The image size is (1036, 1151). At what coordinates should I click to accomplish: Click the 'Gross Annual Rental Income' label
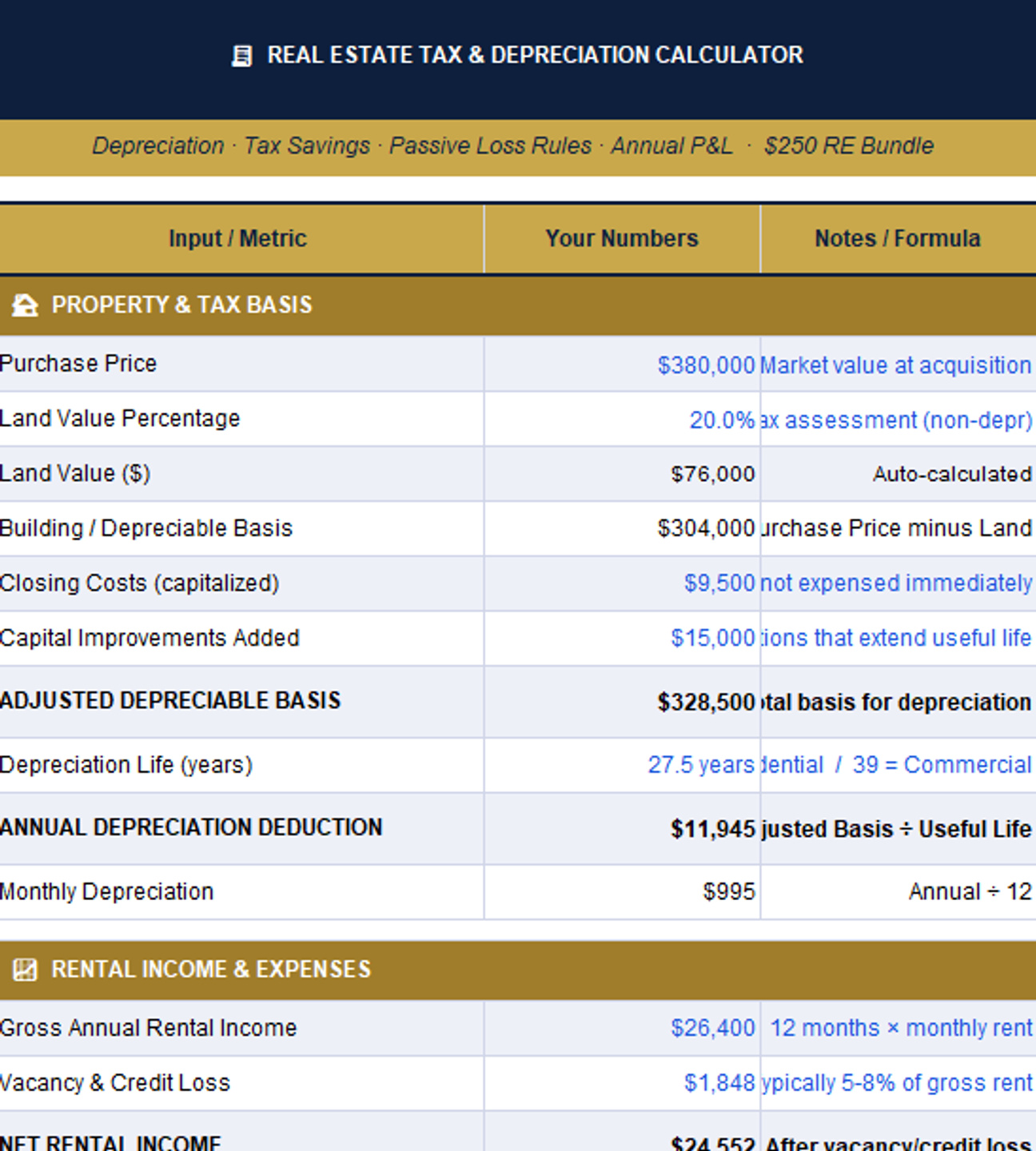[x=149, y=1028]
